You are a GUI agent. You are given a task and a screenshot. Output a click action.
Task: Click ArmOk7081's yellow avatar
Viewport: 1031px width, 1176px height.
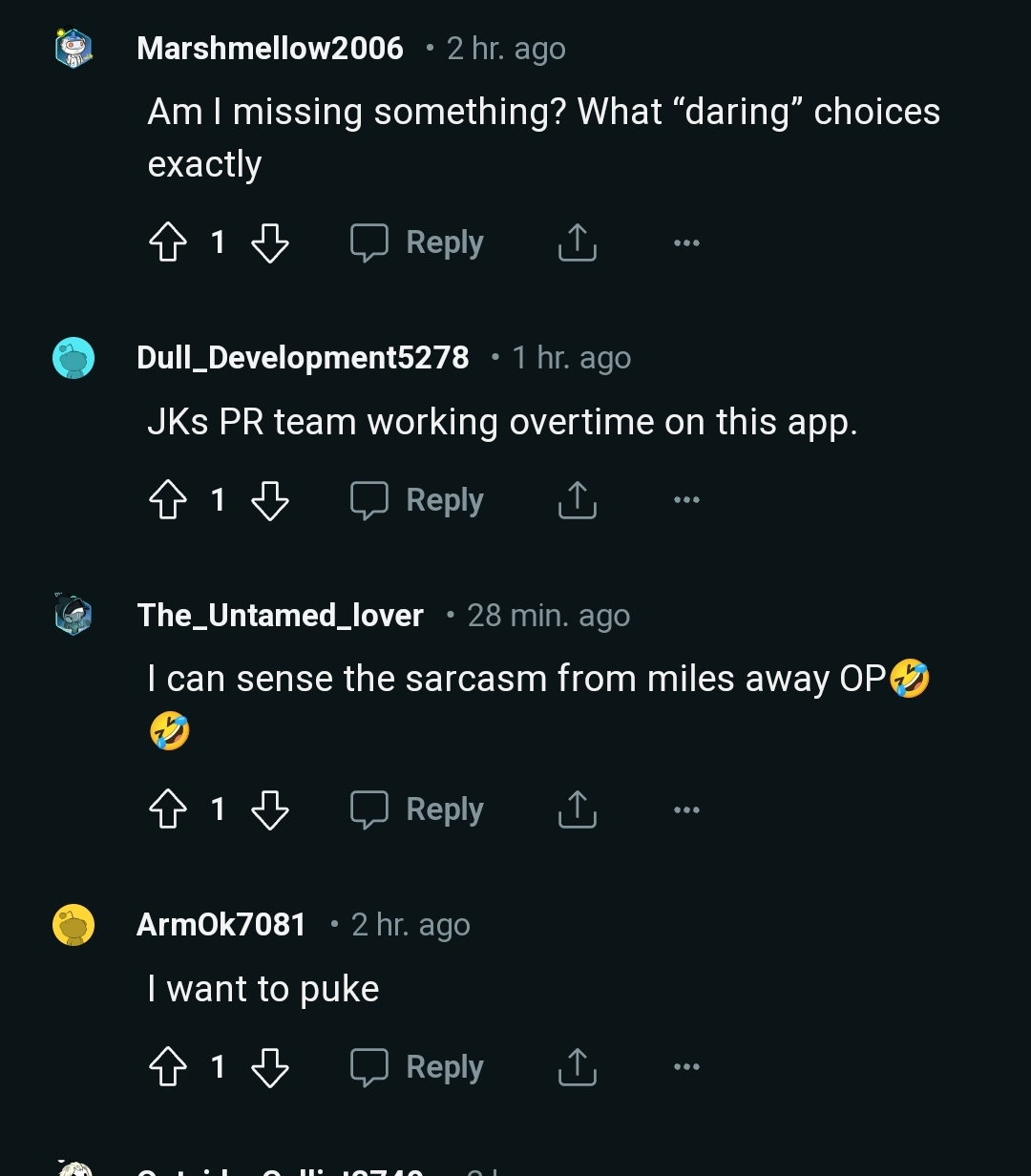72,924
